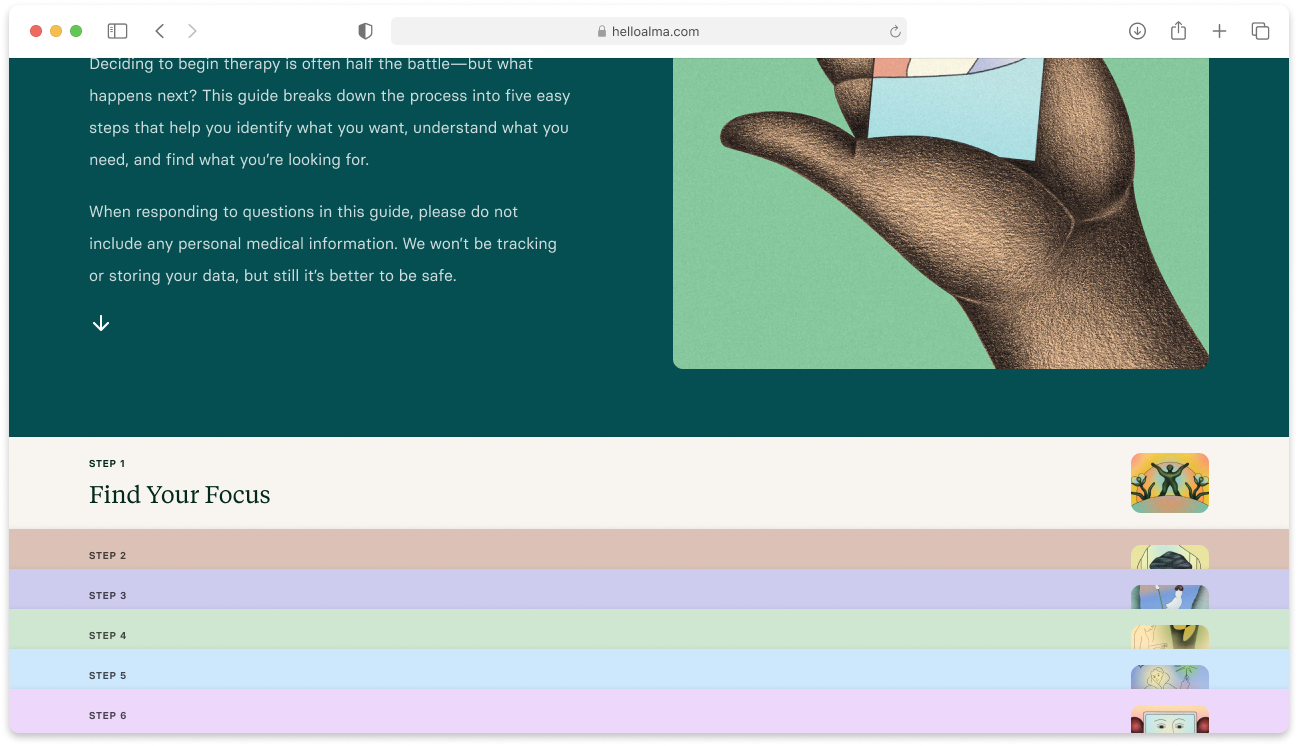This screenshot has width=1298, height=746.
Task: Click the down arrow below intro text
Action: [x=101, y=323]
